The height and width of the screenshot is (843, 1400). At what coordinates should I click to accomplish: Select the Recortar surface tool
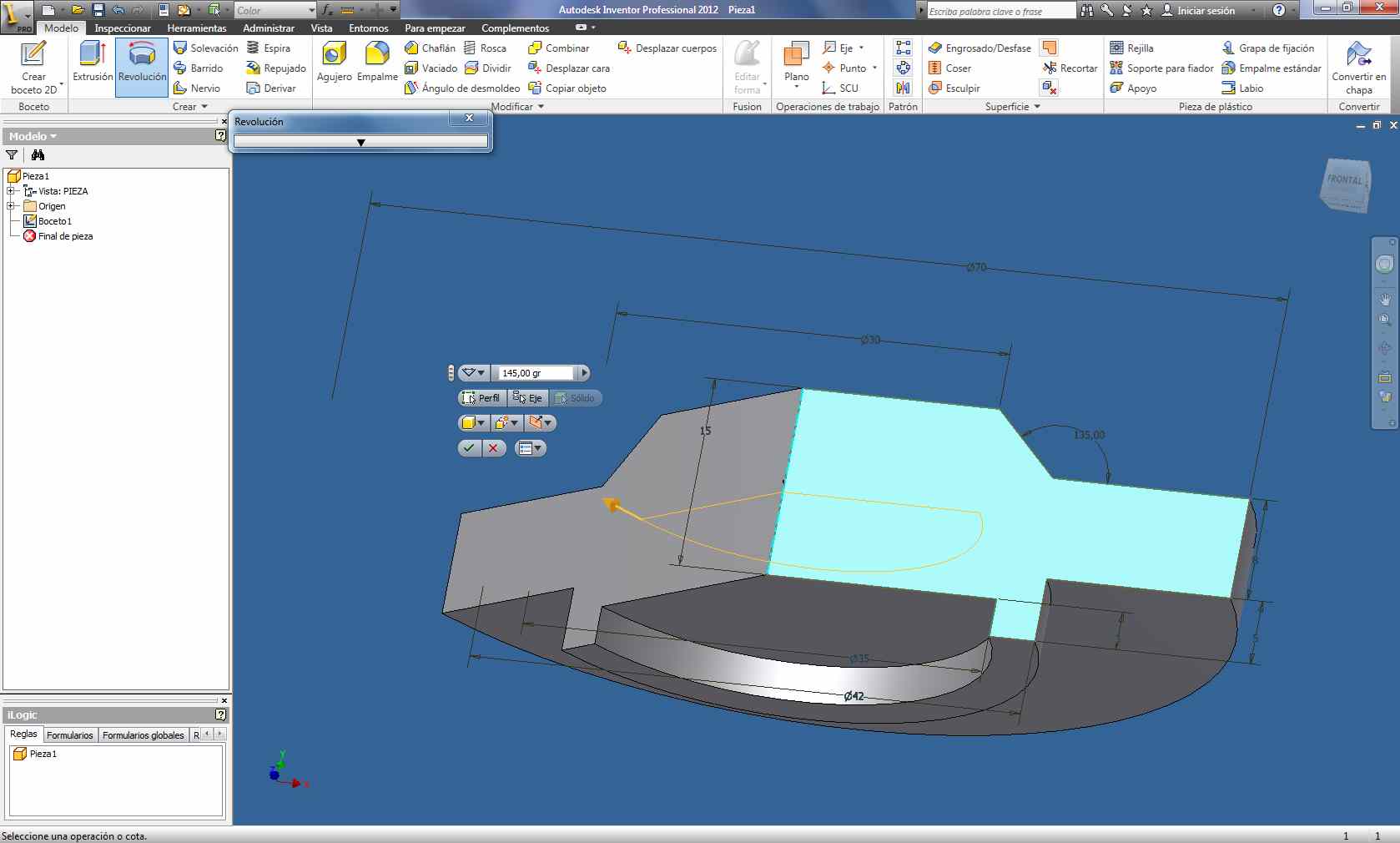[1070, 68]
